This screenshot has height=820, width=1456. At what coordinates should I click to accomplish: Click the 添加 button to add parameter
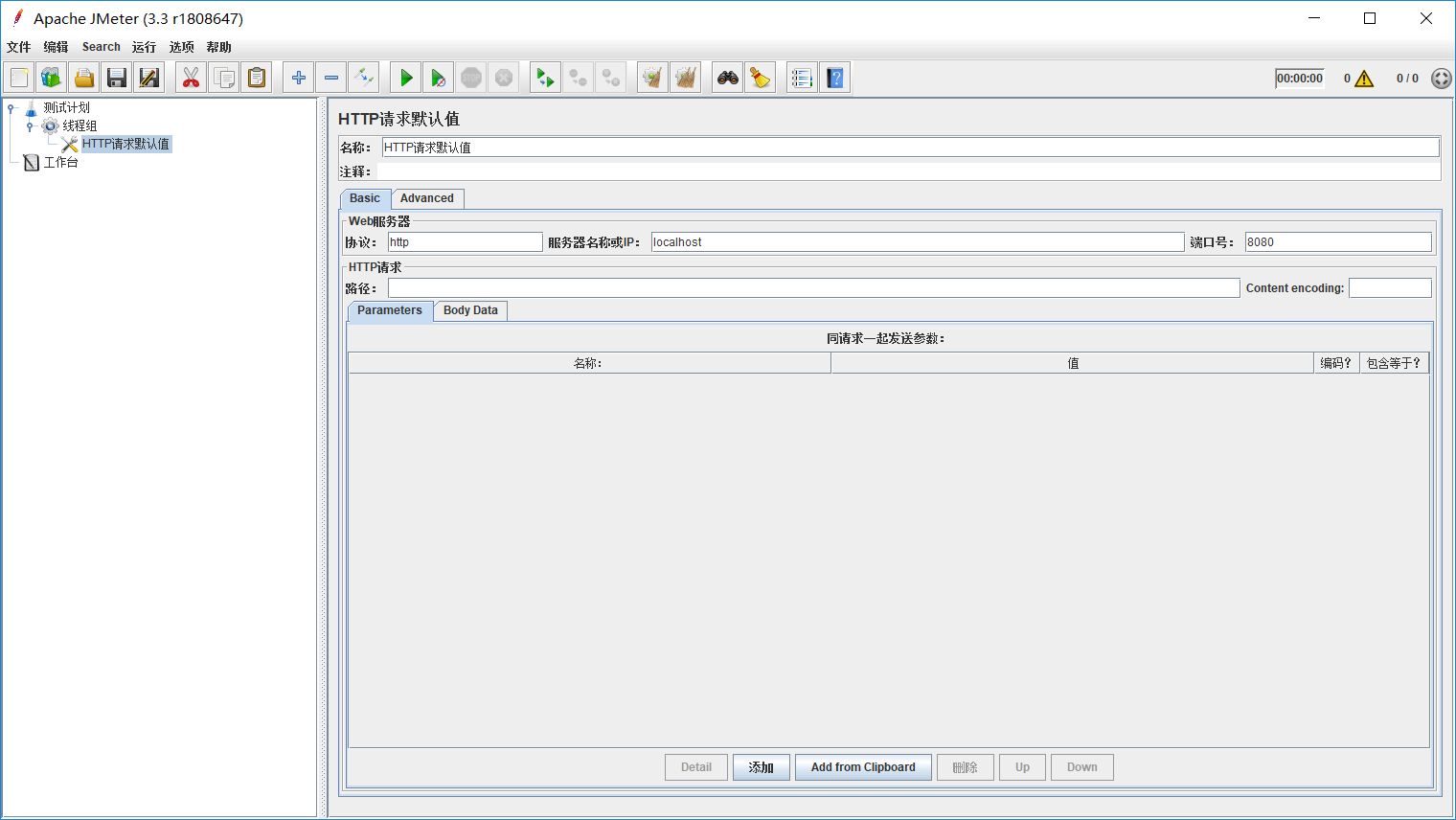tap(761, 766)
